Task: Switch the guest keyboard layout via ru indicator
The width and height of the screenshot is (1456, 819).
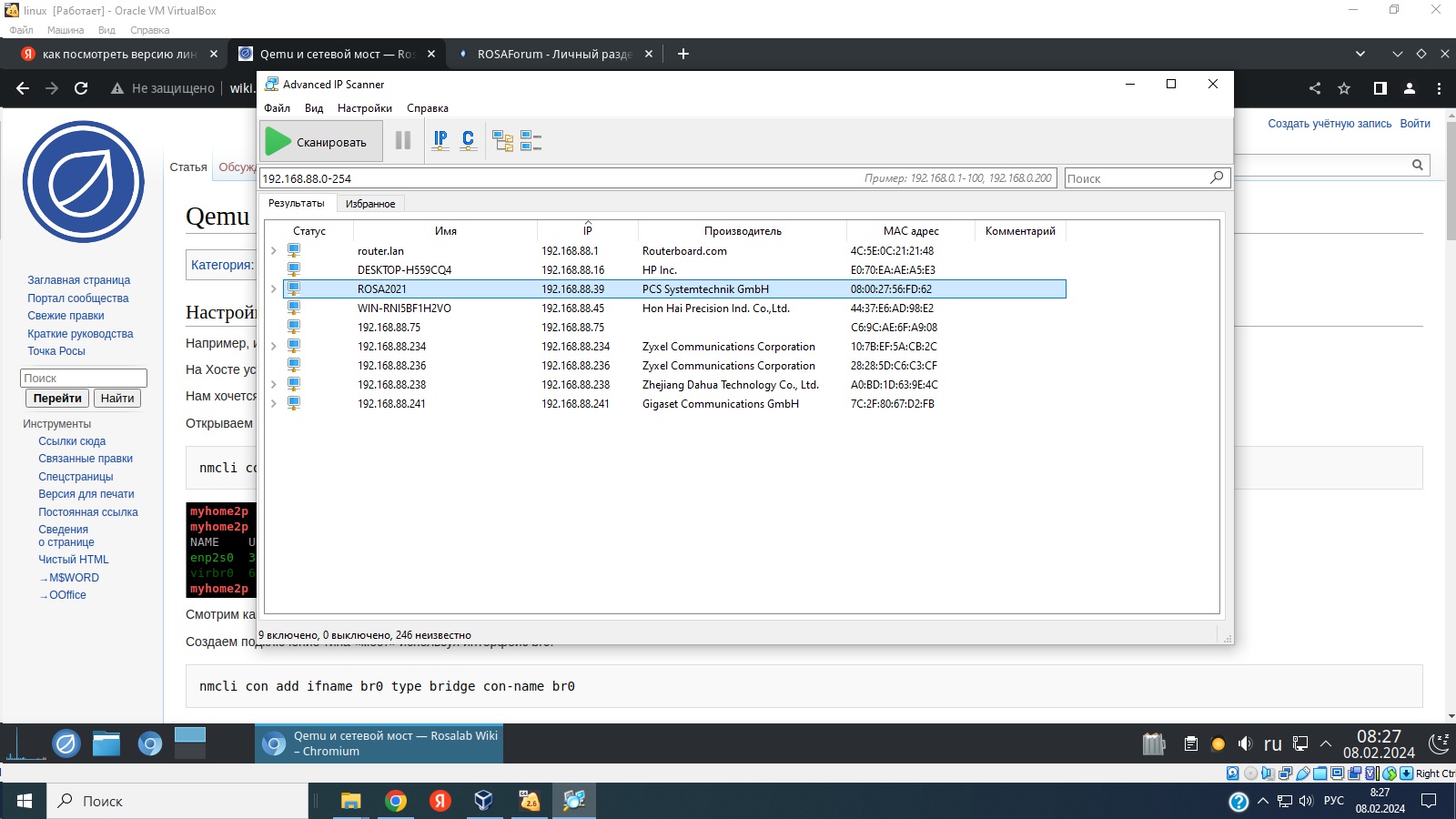Action: click(x=1272, y=744)
